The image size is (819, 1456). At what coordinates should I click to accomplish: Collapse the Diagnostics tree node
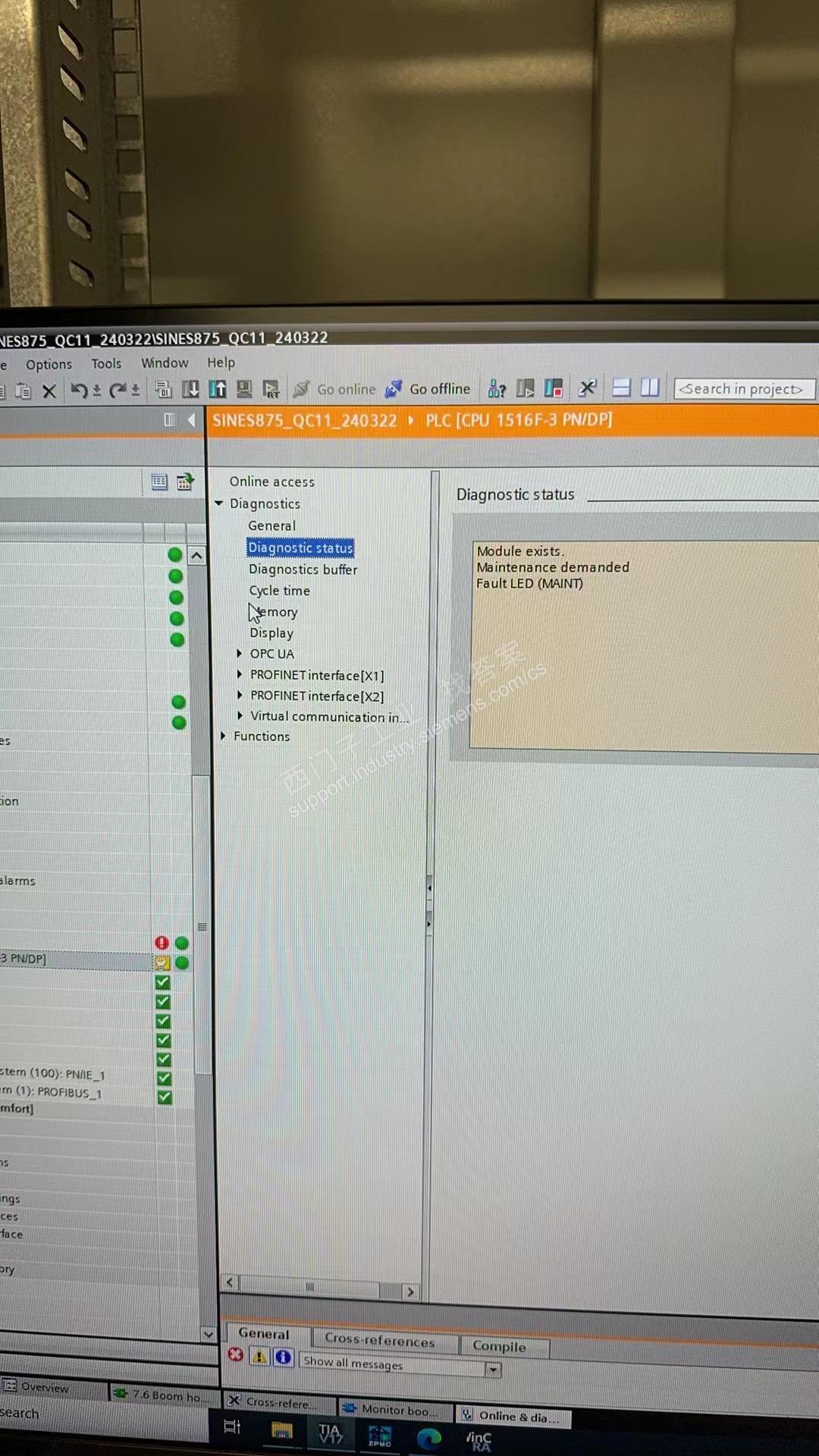[219, 503]
